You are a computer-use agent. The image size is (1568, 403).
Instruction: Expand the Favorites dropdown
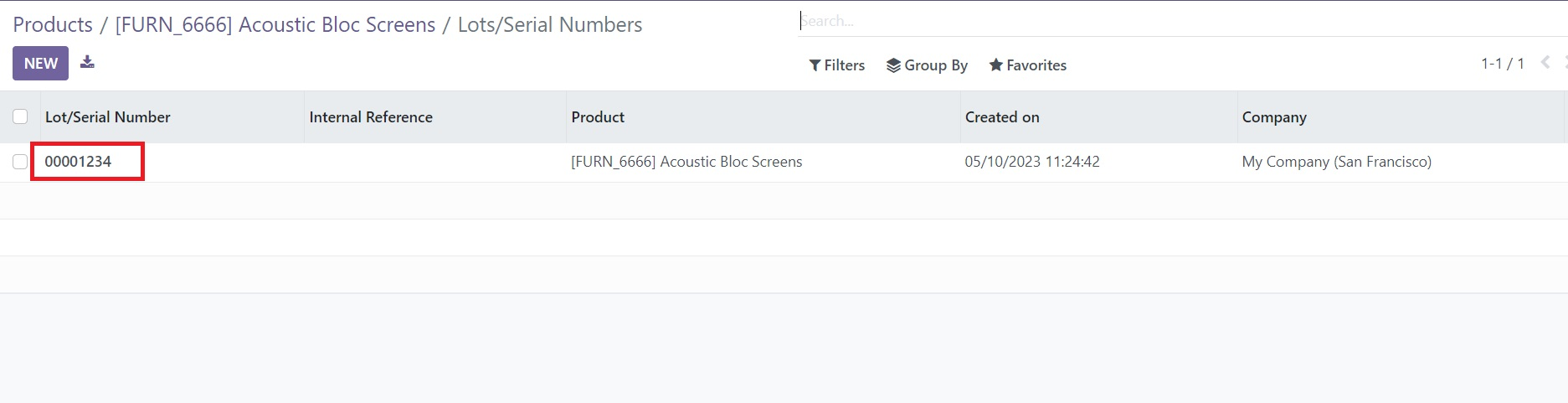[1027, 65]
